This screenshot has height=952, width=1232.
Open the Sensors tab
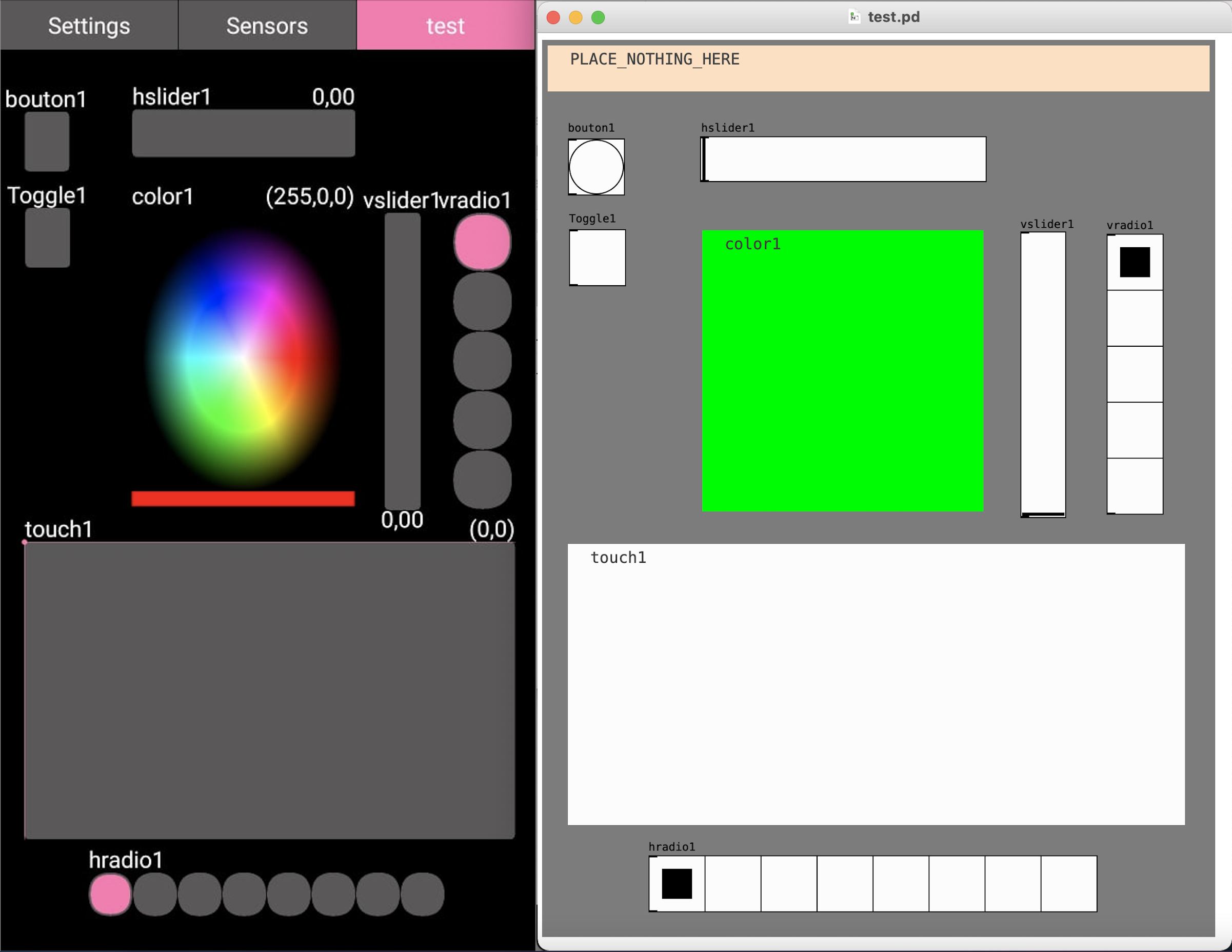tap(267, 25)
